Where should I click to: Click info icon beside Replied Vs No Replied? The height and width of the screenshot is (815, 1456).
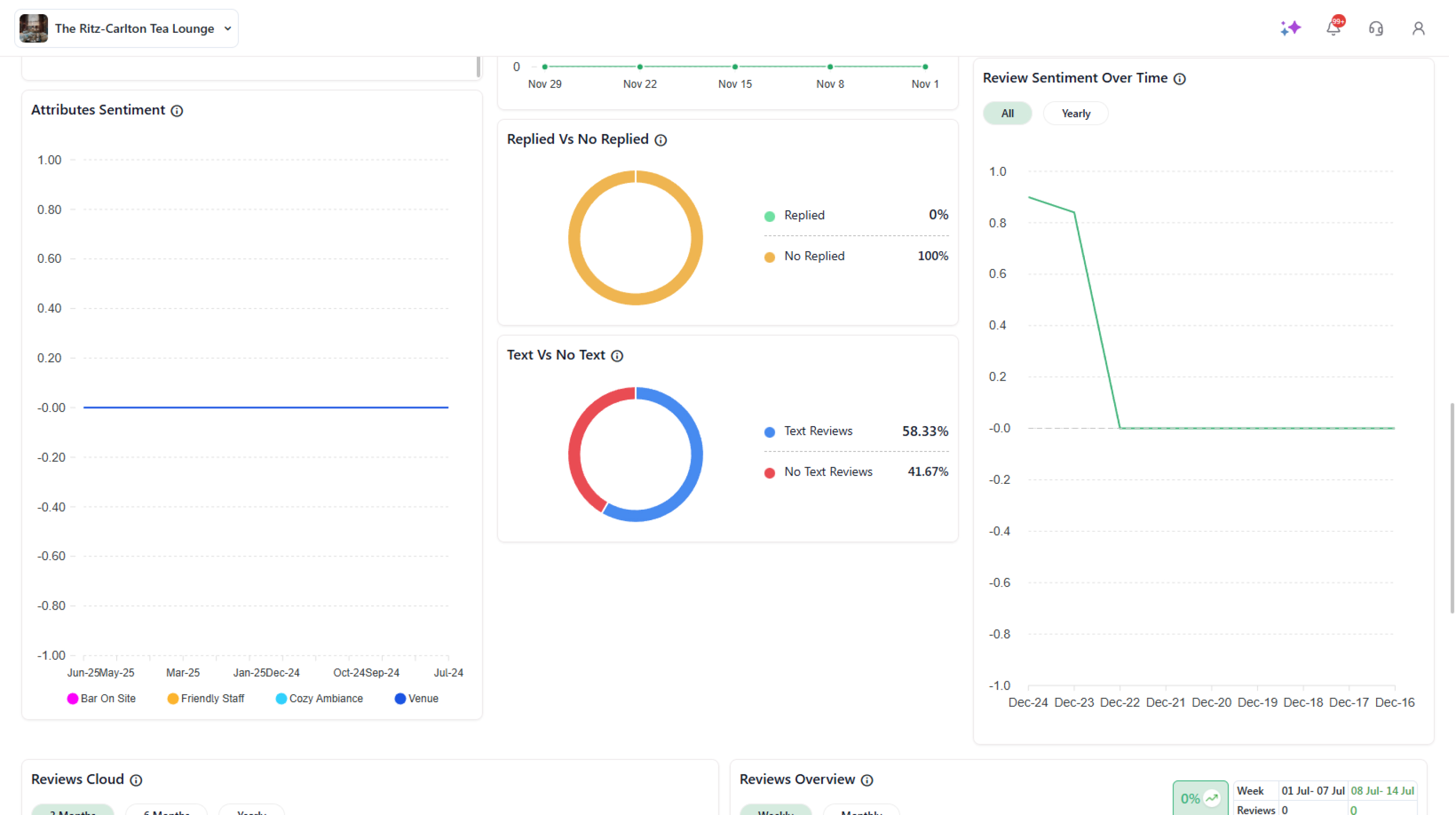coord(661,140)
